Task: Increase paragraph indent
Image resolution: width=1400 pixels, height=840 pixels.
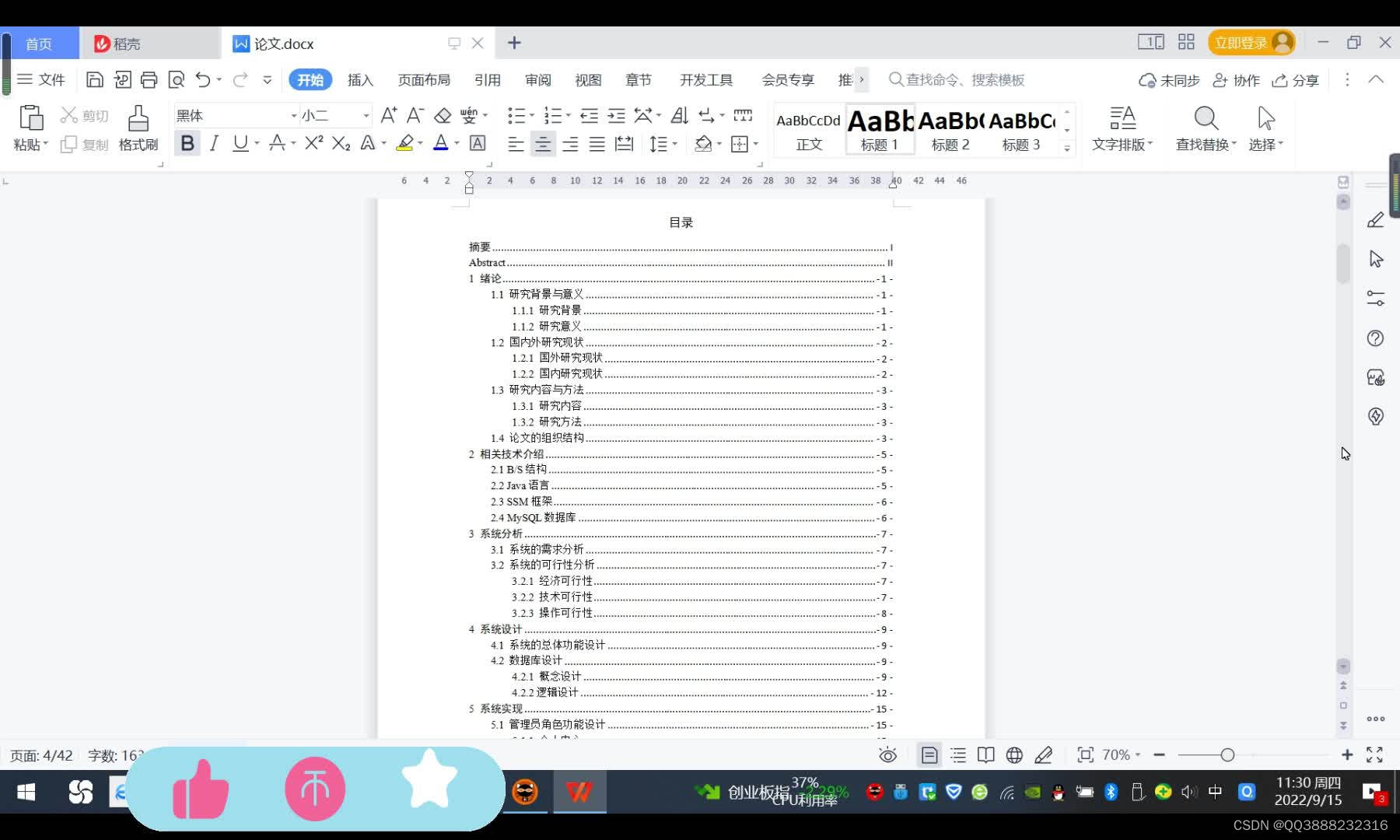Action: [616, 116]
